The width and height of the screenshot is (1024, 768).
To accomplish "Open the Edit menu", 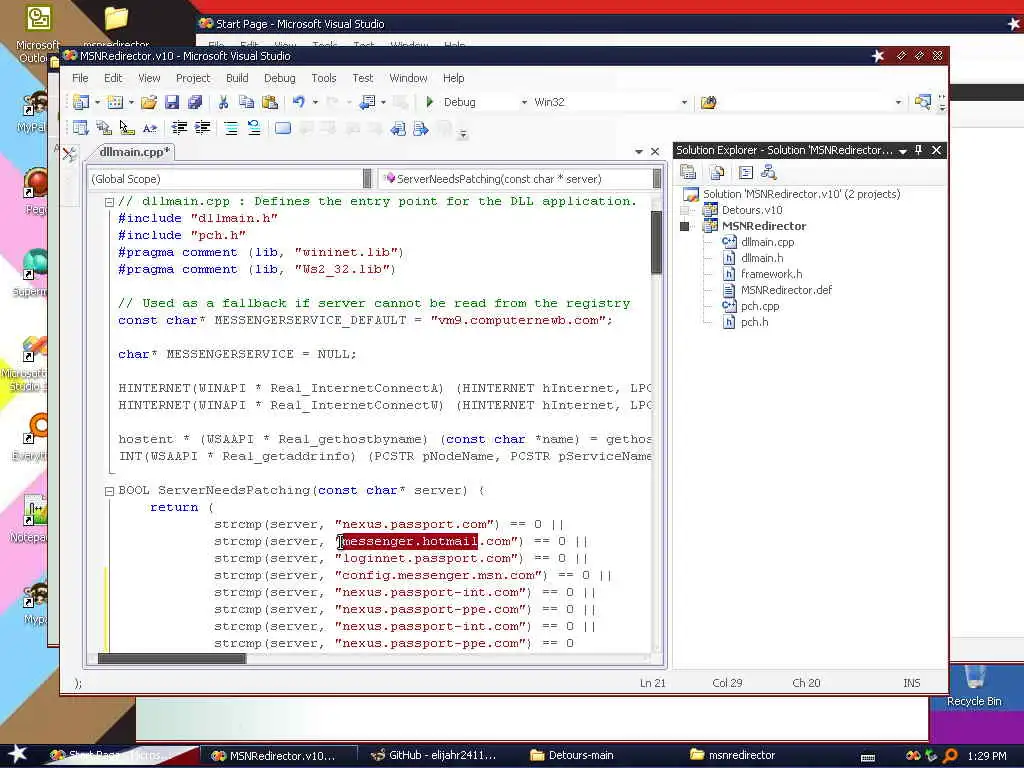I will point(113,78).
